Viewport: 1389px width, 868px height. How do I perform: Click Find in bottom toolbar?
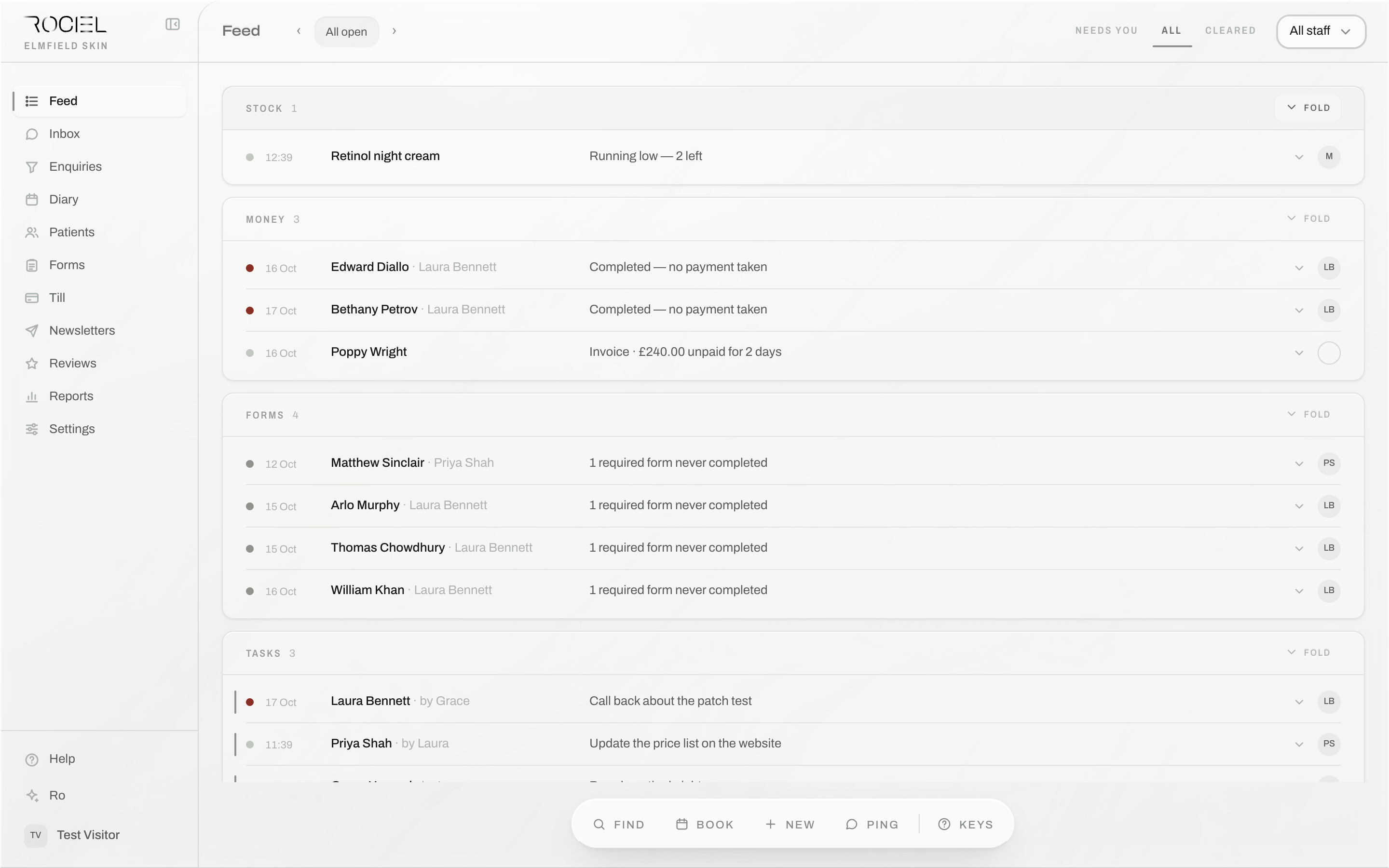click(x=619, y=825)
